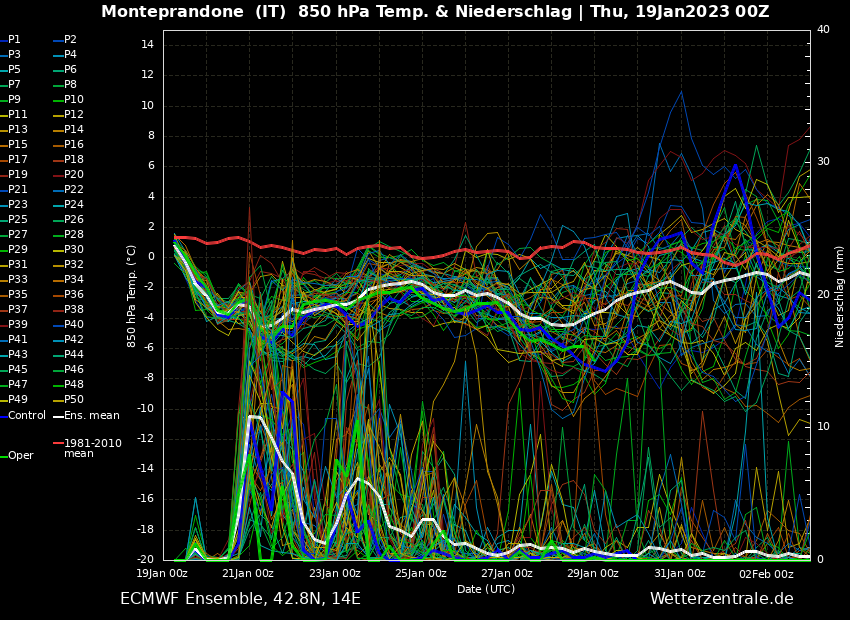
Task: Click the P48 legend entry
Action: tap(73, 385)
